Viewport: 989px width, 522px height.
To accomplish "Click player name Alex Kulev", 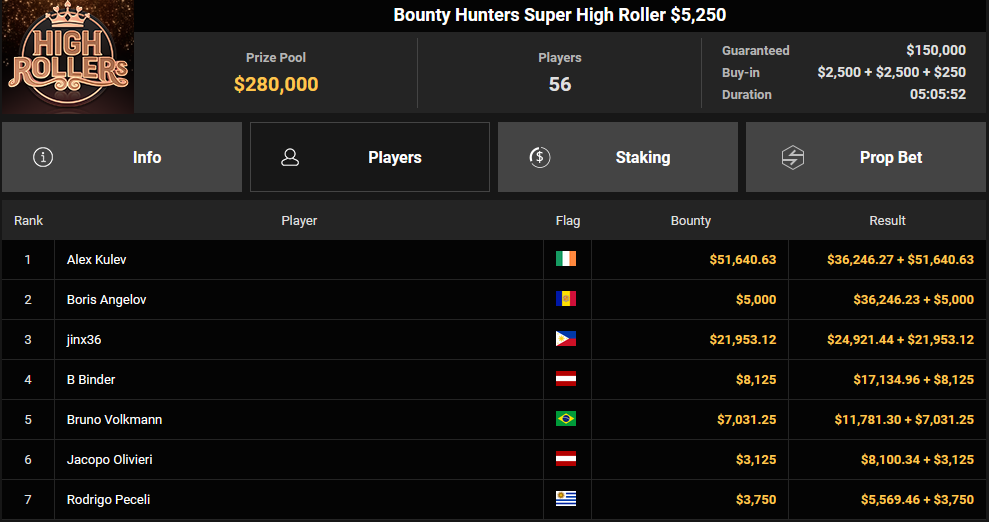I will (97, 260).
